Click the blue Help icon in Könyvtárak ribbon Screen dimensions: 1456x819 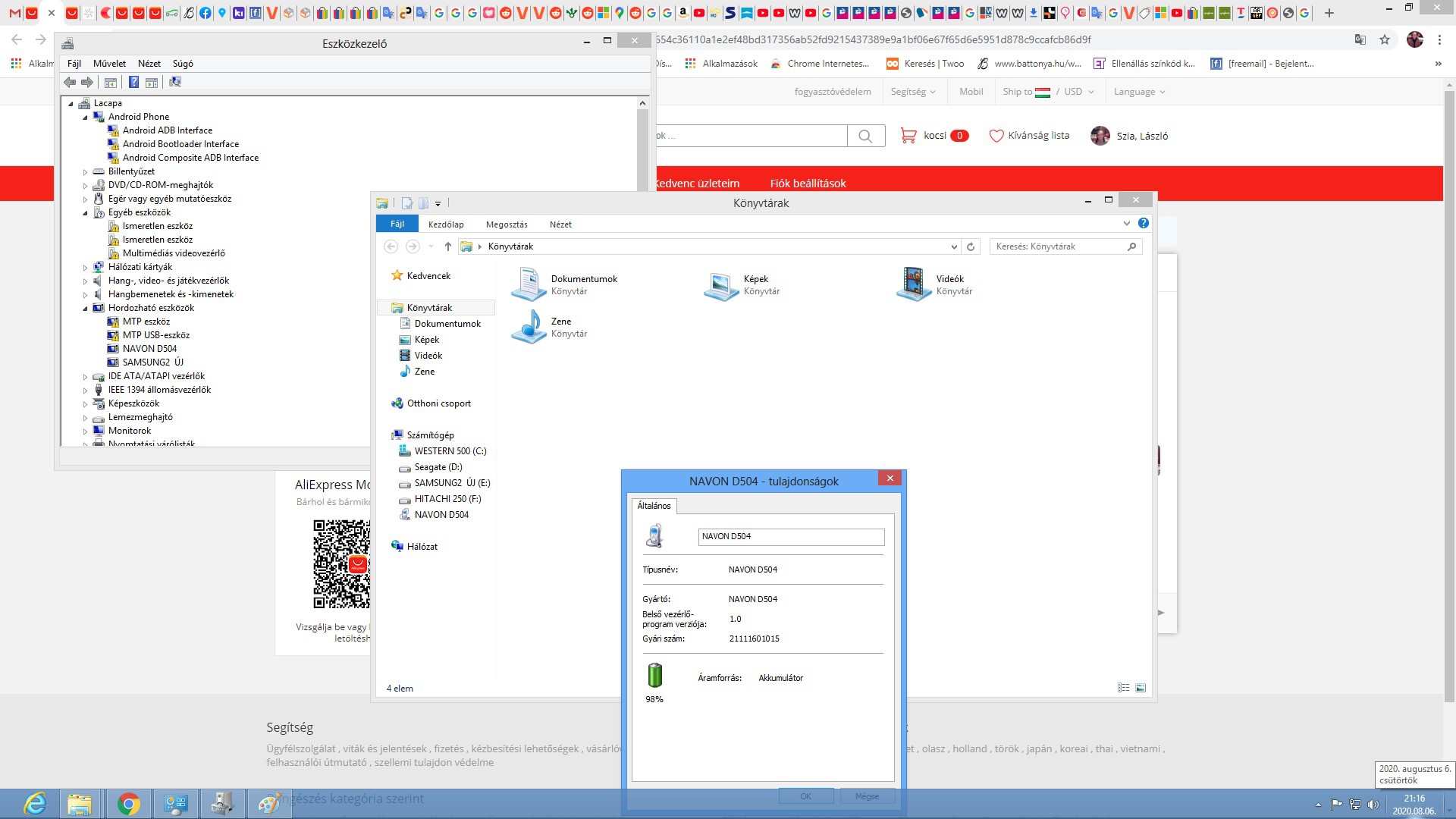point(1144,223)
